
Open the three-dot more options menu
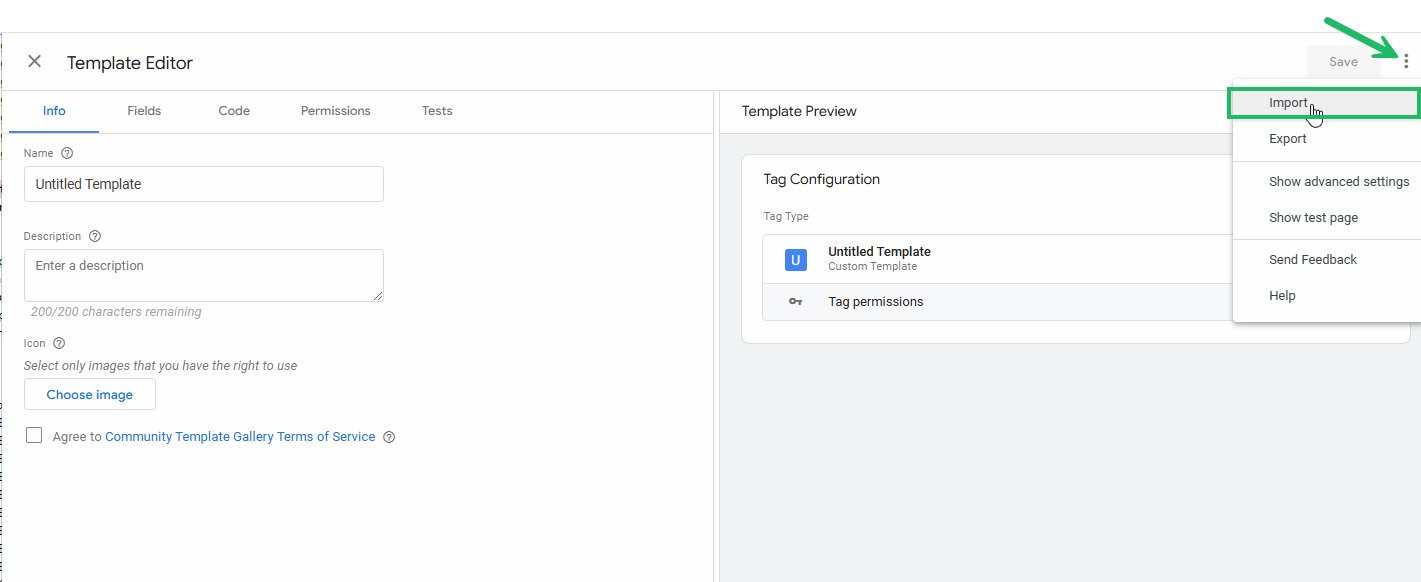(x=1406, y=62)
